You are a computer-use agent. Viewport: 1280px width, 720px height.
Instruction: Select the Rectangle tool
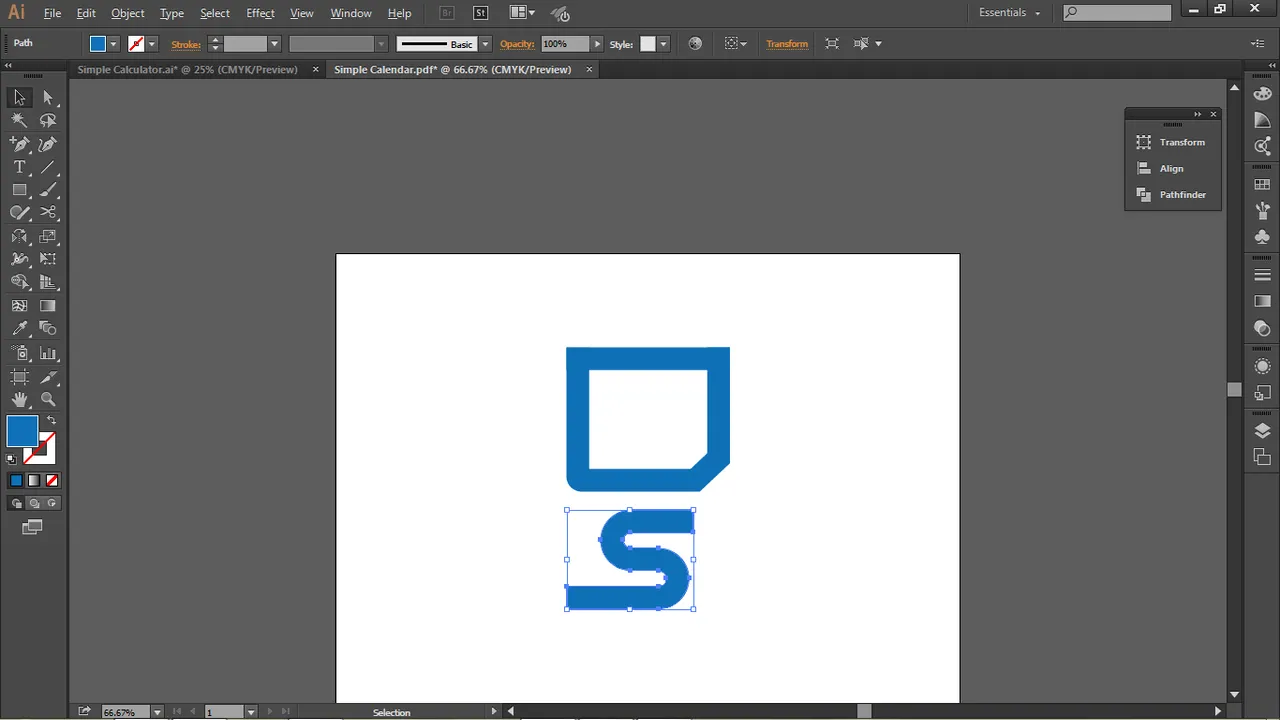click(x=19, y=190)
